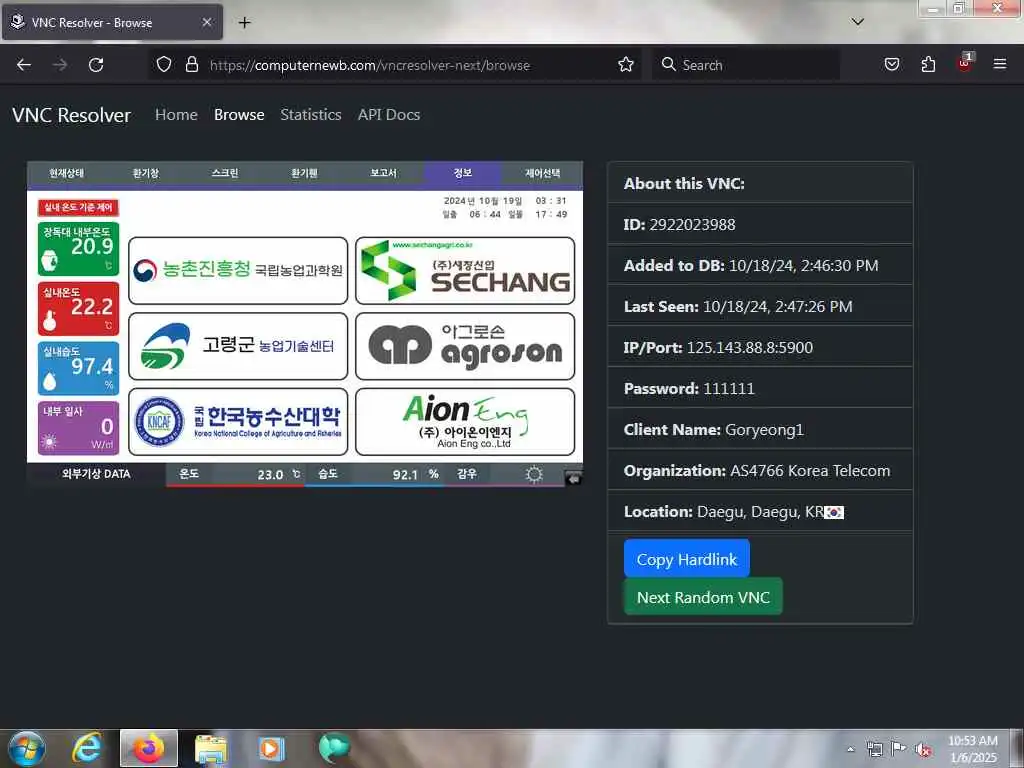Click the agroson logo in the screenshot
This screenshot has width=1024, height=768.
click(465, 346)
